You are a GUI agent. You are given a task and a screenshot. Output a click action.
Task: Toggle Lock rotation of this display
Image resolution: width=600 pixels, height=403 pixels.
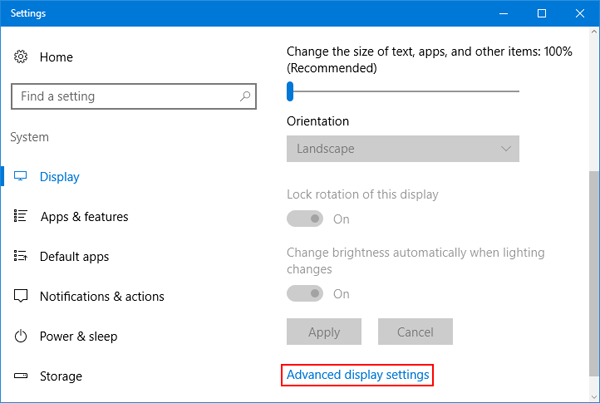click(305, 219)
